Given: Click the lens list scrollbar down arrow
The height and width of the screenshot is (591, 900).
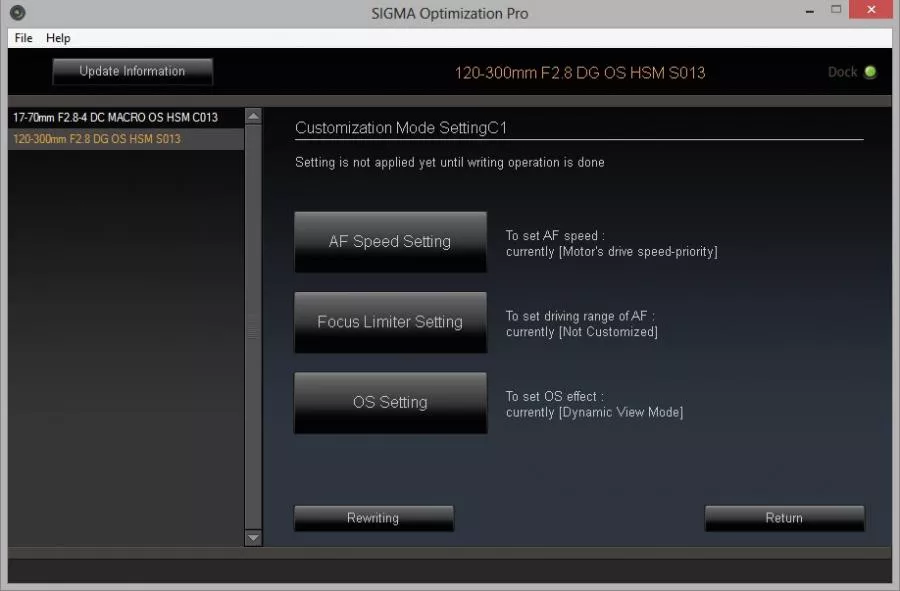Looking at the screenshot, I should tap(253, 538).
